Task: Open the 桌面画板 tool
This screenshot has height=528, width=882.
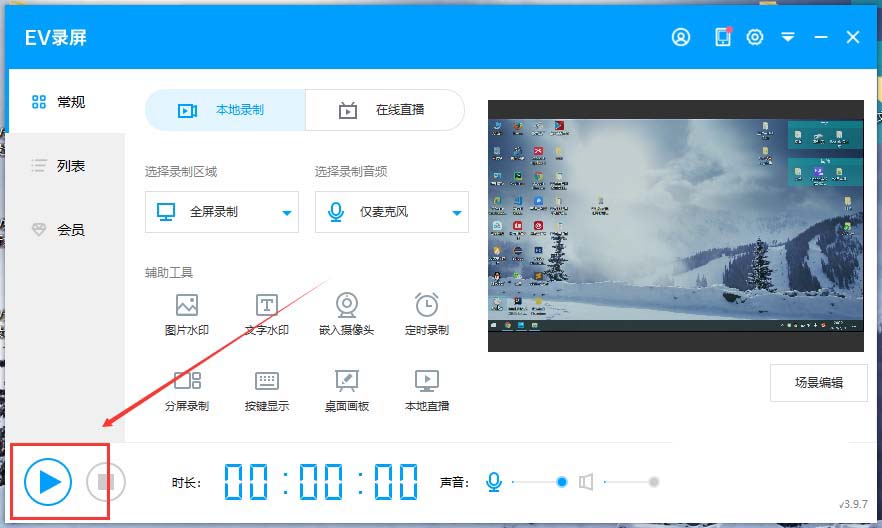Action: click(346, 391)
